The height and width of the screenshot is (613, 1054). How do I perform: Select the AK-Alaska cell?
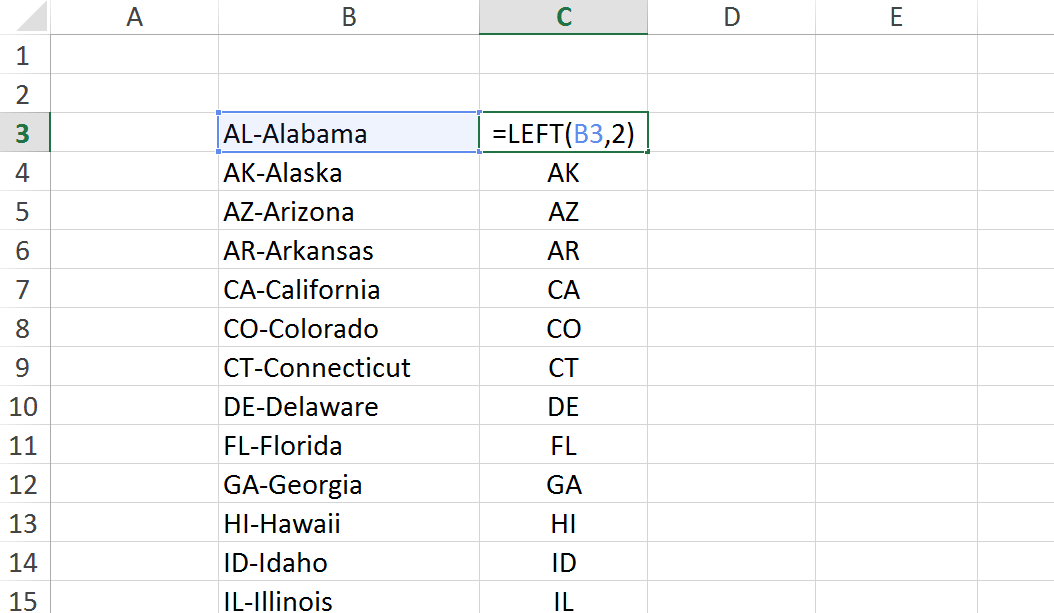(x=348, y=173)
